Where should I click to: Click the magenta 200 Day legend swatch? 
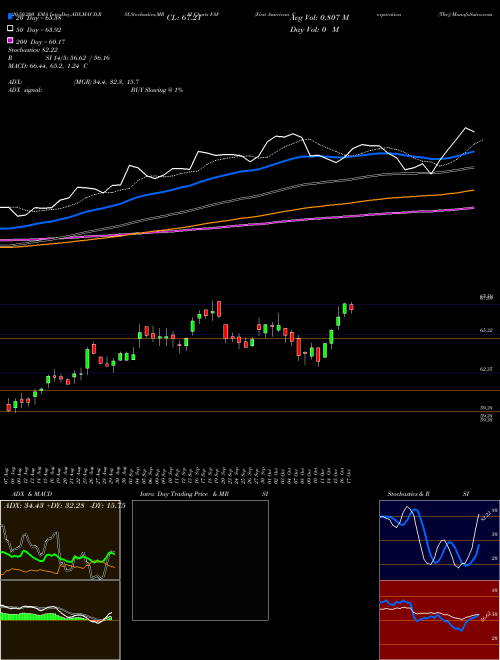(10, 40)
